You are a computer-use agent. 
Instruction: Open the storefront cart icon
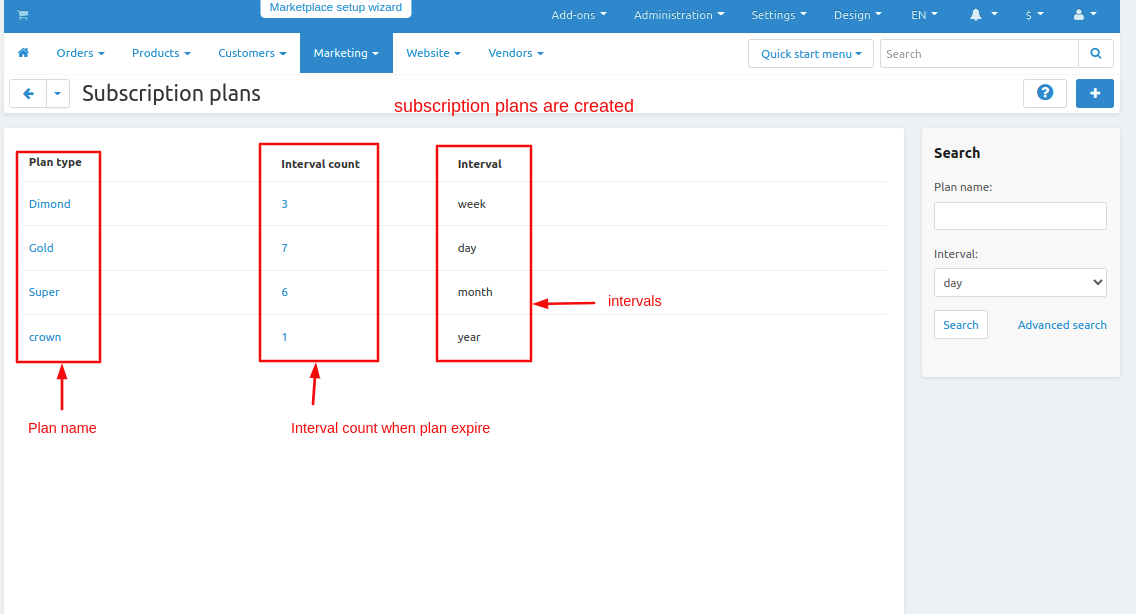[23, 14]
